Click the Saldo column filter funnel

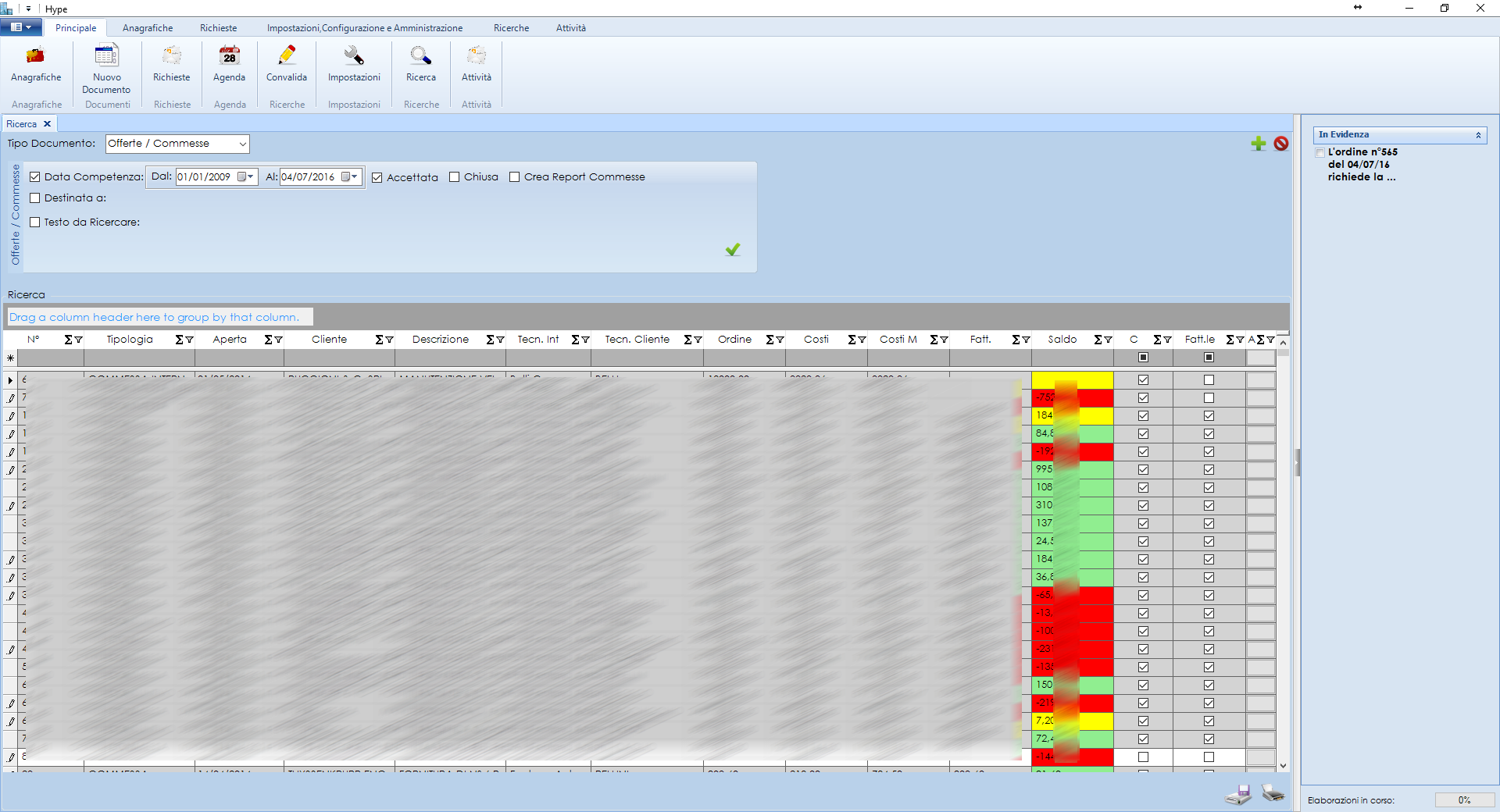[1108, 340]
